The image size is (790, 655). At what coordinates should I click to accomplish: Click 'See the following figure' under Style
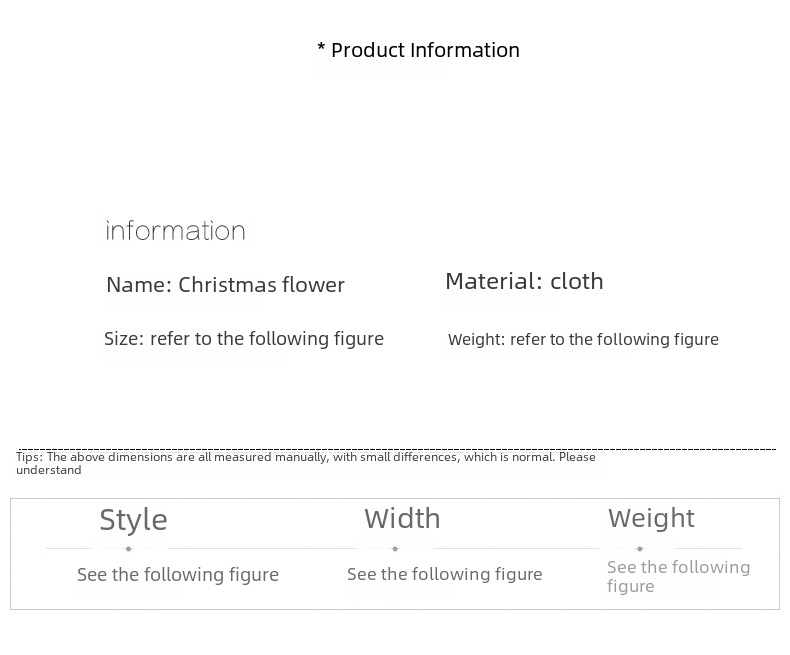178,575
